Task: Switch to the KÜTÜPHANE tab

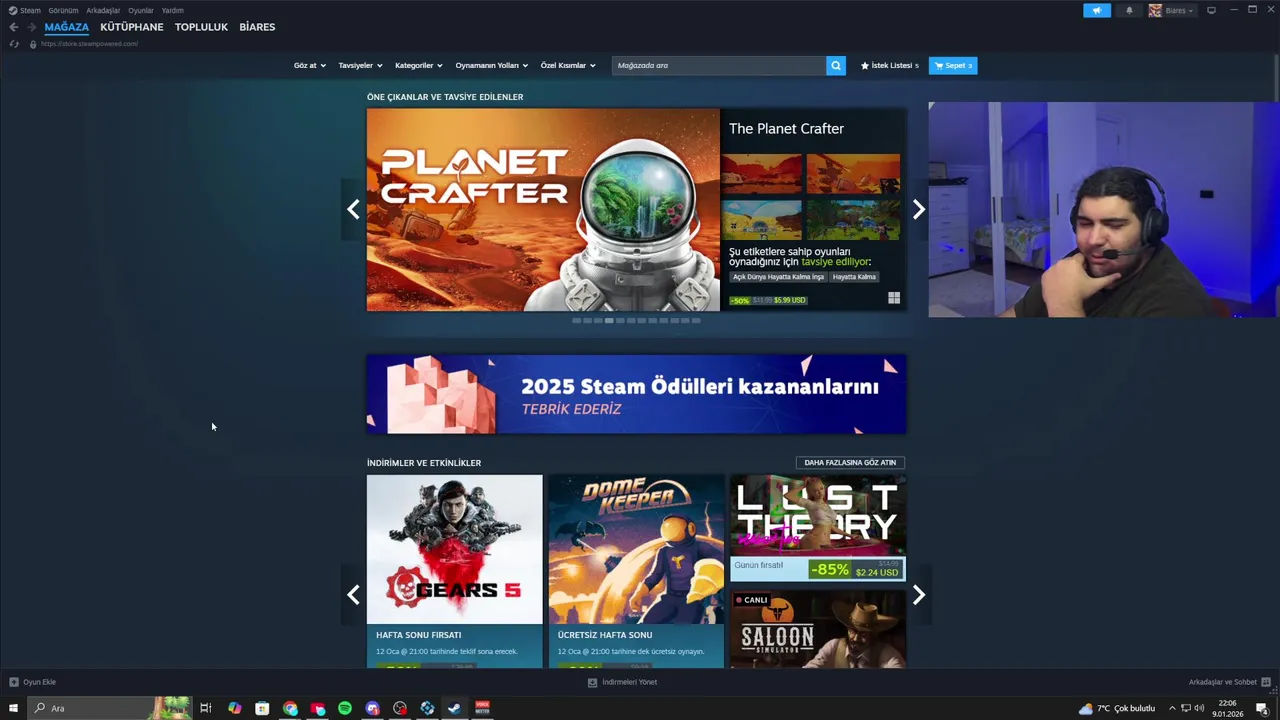Action: pos(132,27)
